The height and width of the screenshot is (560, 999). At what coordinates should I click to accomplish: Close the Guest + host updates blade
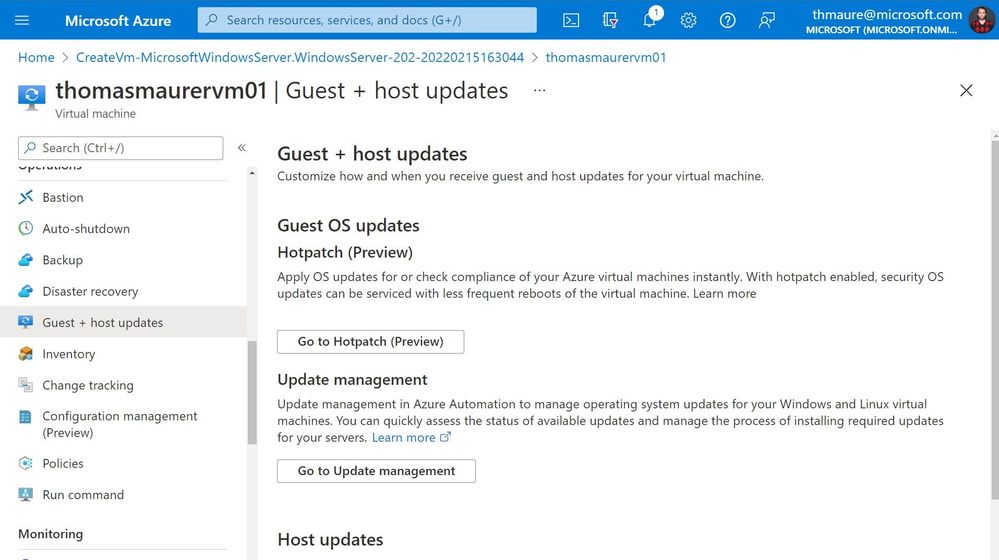pos(966,90)
